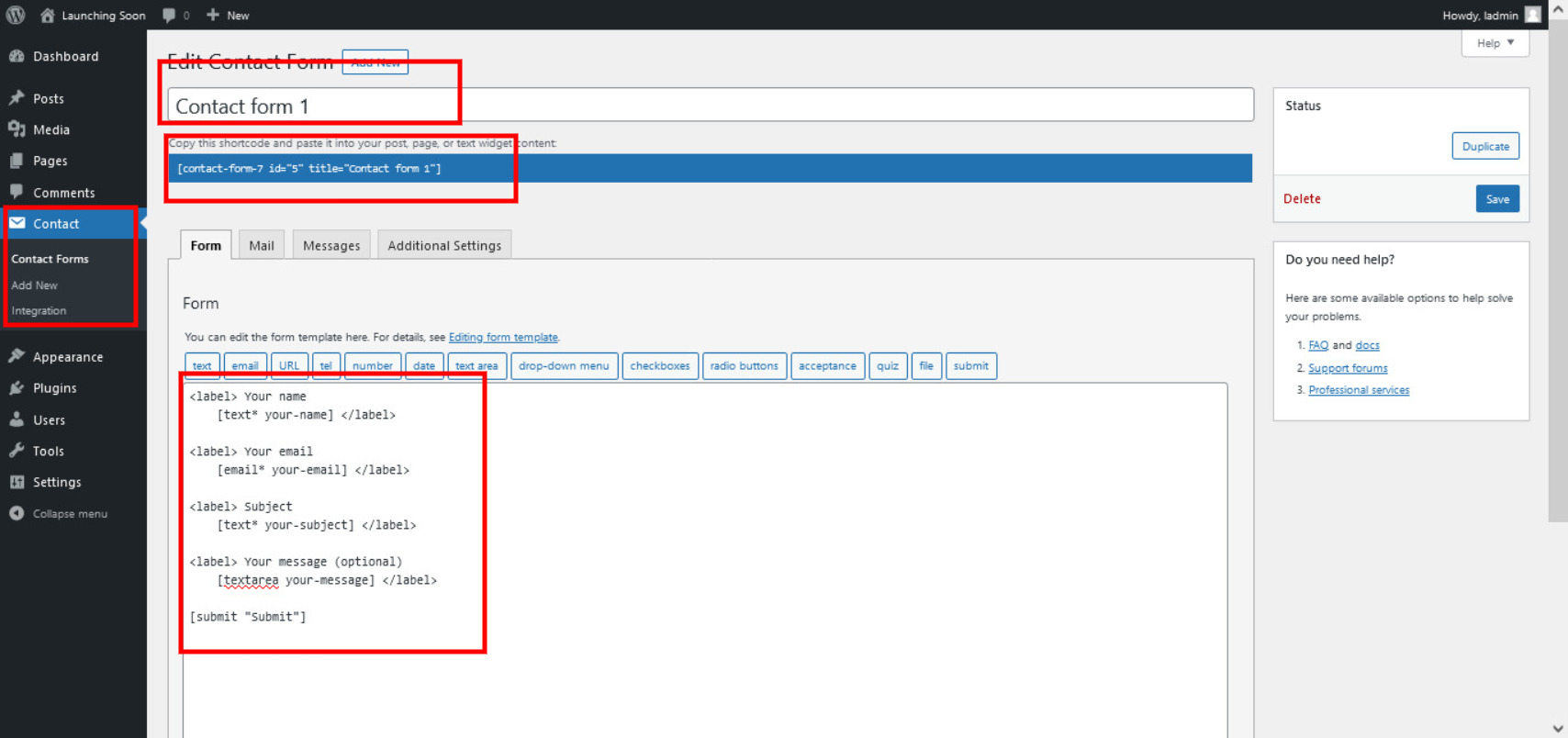Focus the Contact form 1 title field

point(711,106)
